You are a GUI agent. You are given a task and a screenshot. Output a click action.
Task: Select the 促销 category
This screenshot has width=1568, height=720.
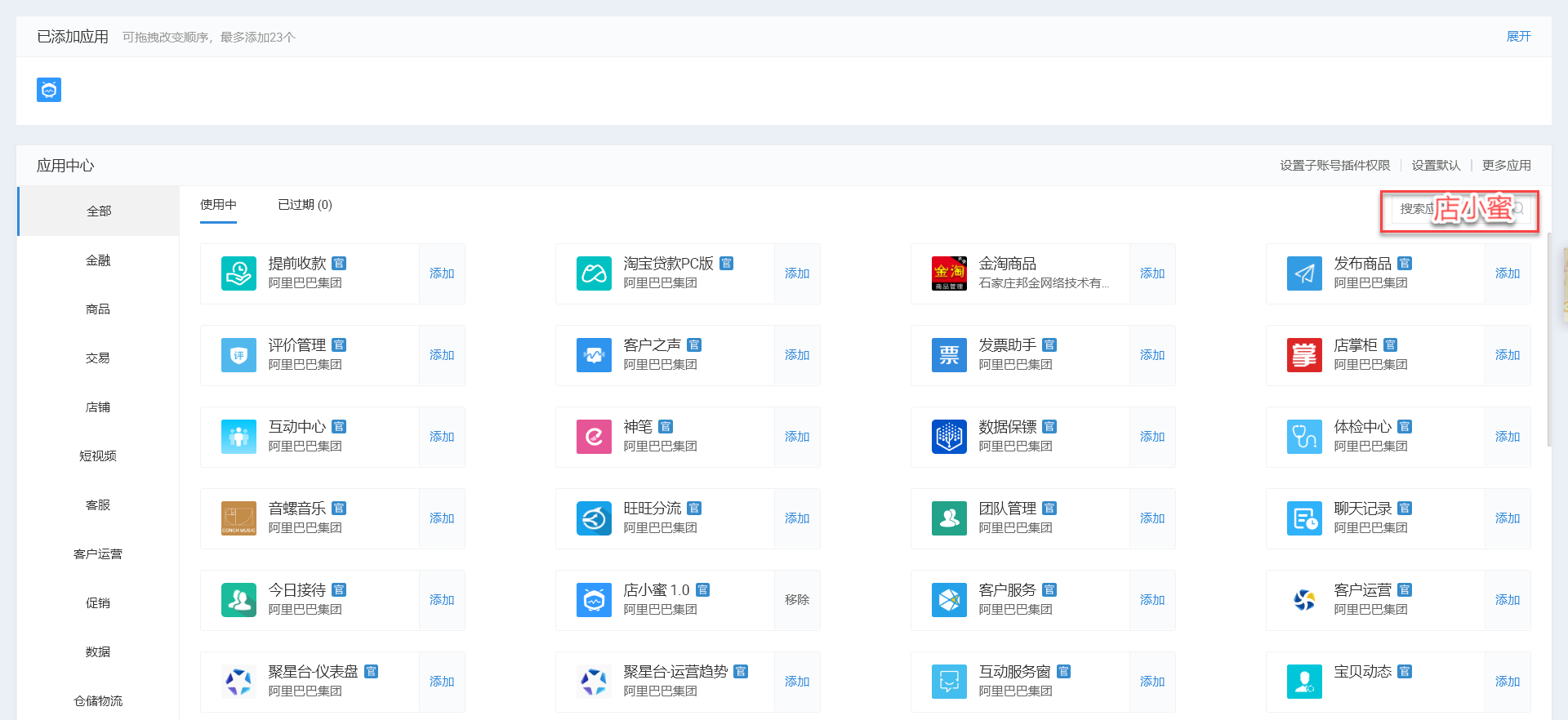click(x=98, y=603)
